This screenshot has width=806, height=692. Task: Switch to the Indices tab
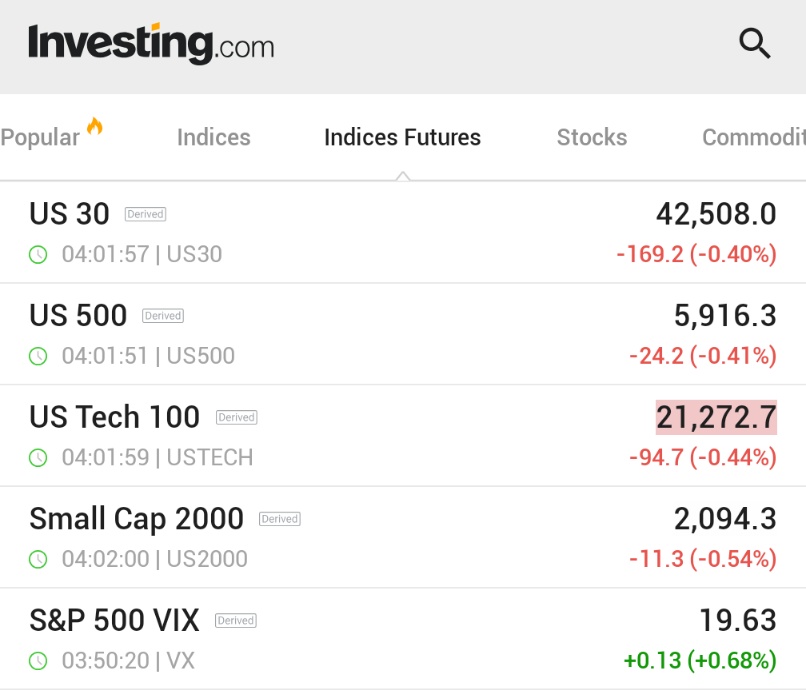click(x=214, y=137)
